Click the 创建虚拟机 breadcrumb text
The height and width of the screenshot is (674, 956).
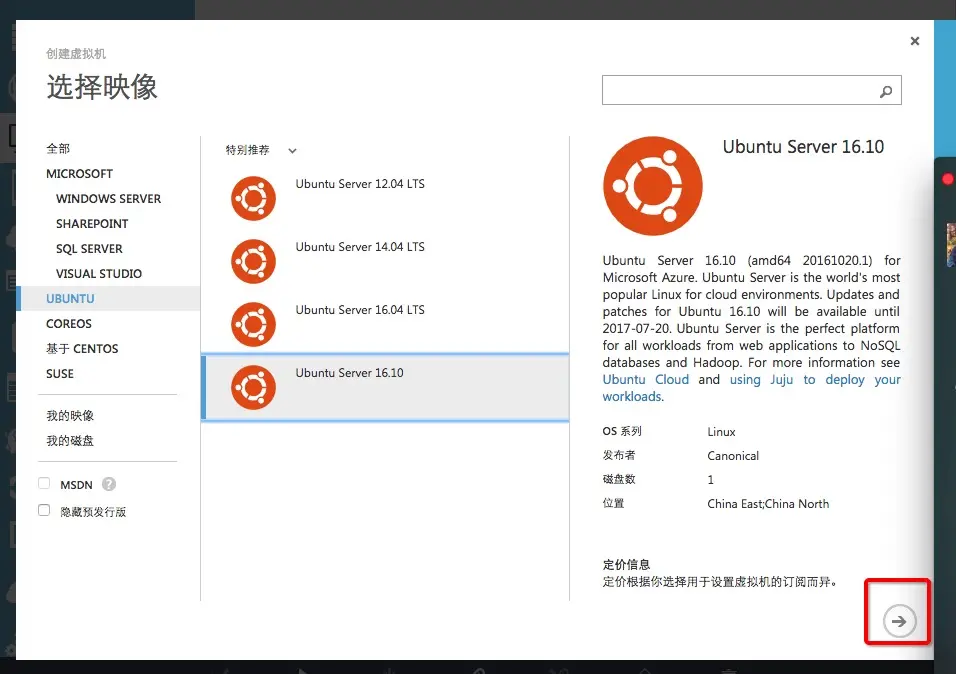tap(76, 54)
